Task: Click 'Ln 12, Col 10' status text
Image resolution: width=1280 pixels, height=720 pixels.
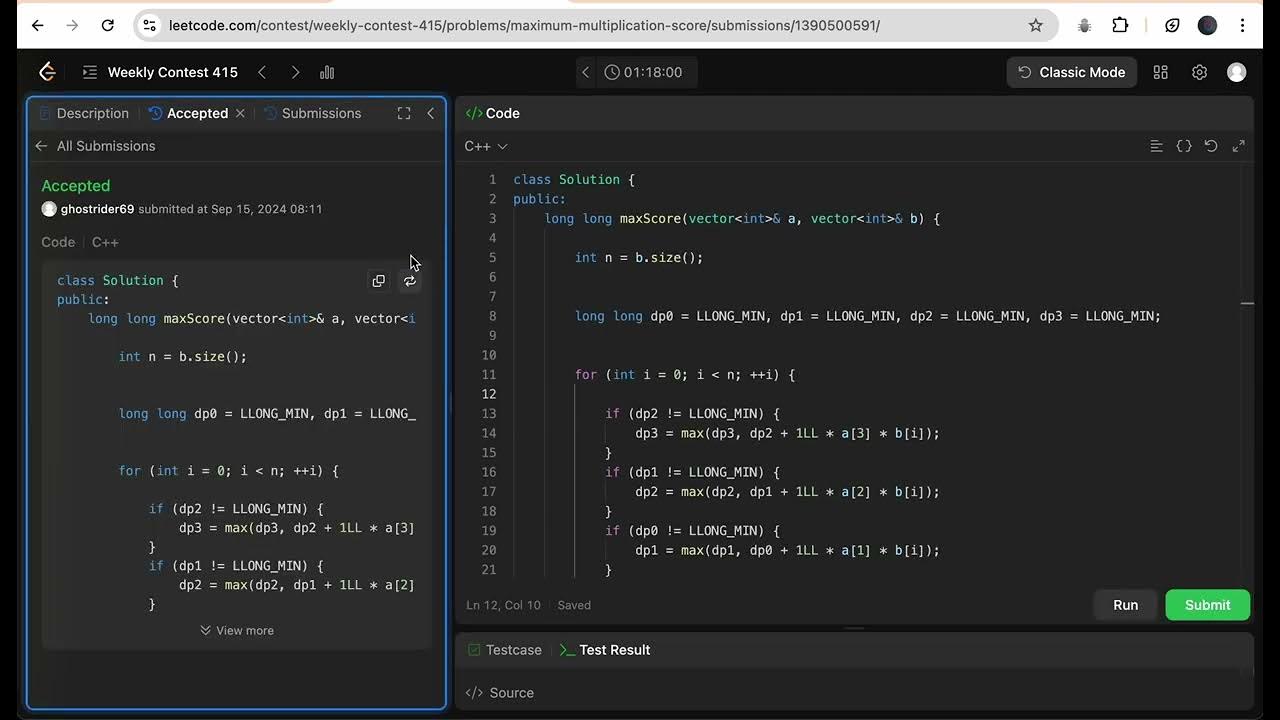Action: (503, 605)
